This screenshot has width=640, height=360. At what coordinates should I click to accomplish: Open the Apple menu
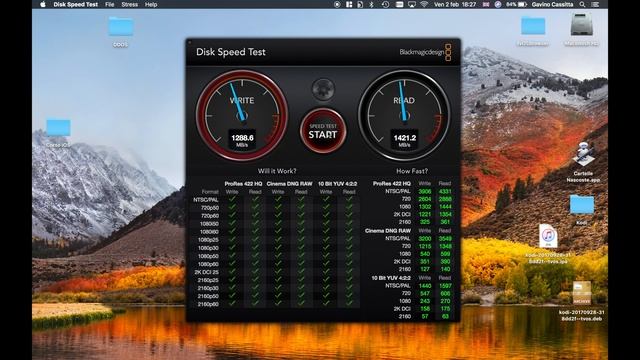click(x=43, y=4)
